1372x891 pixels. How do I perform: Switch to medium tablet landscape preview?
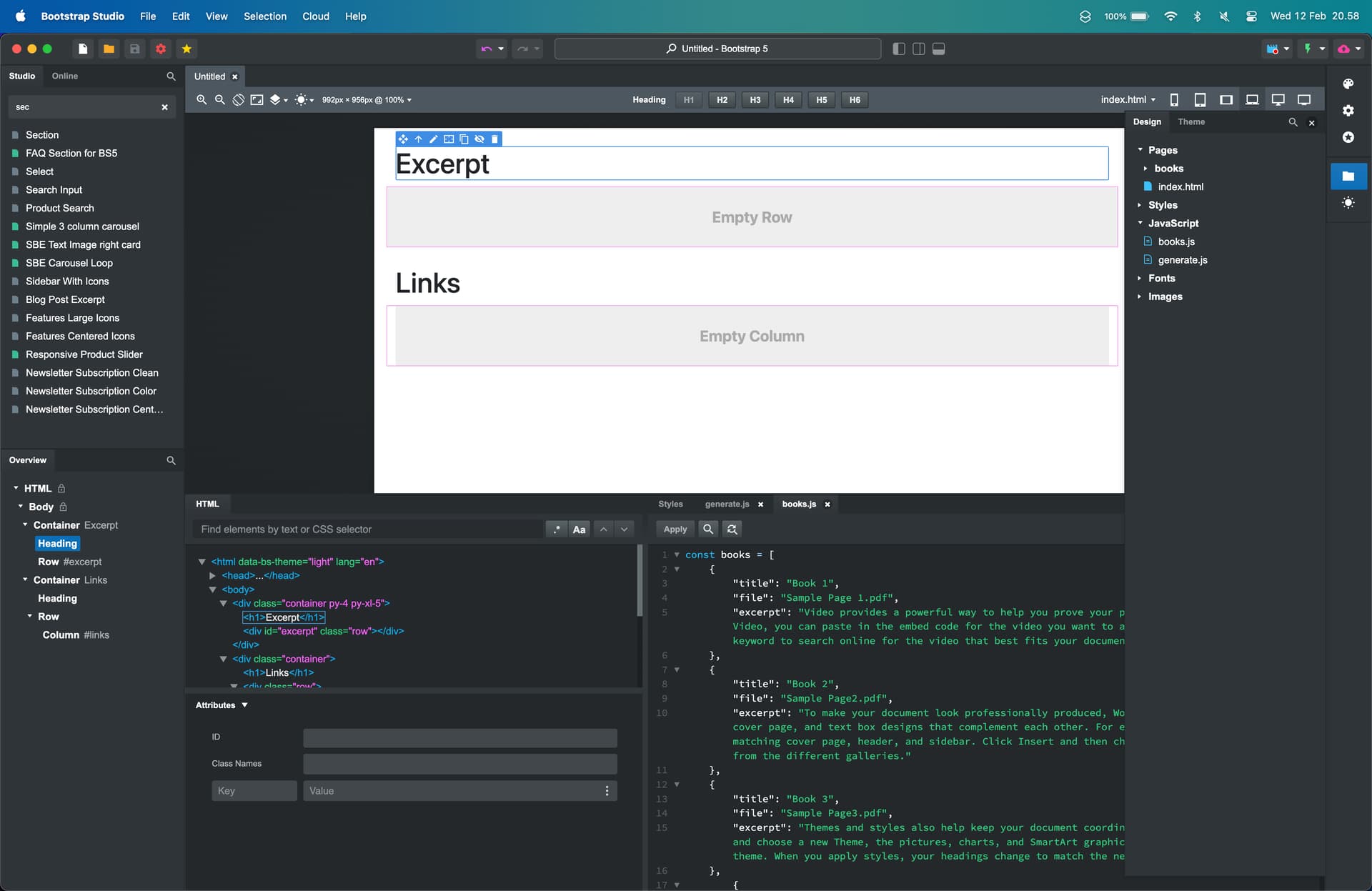(x=1226, y=100)
